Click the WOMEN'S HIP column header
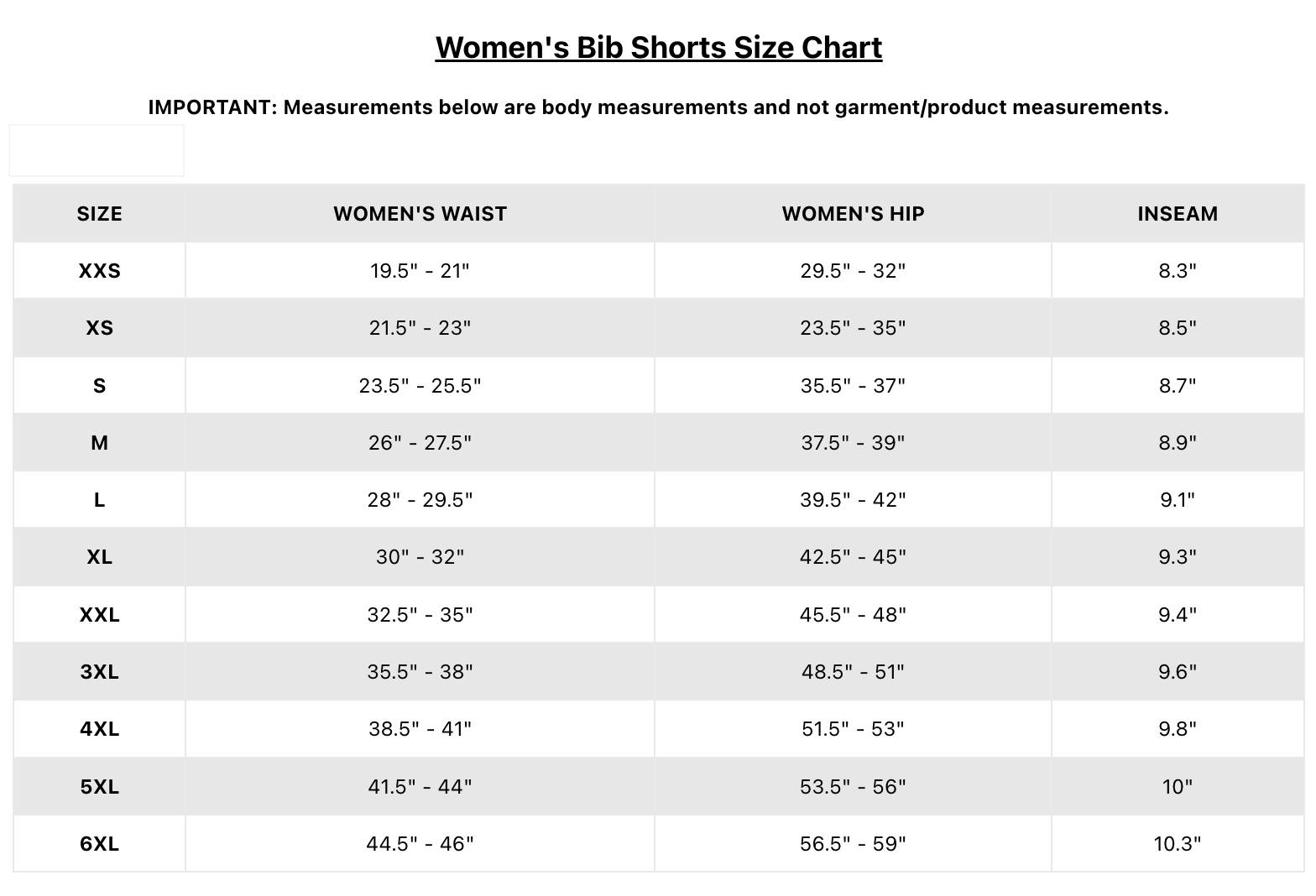This screenshot has width=1316, height=896. click(x=853, y=214)
